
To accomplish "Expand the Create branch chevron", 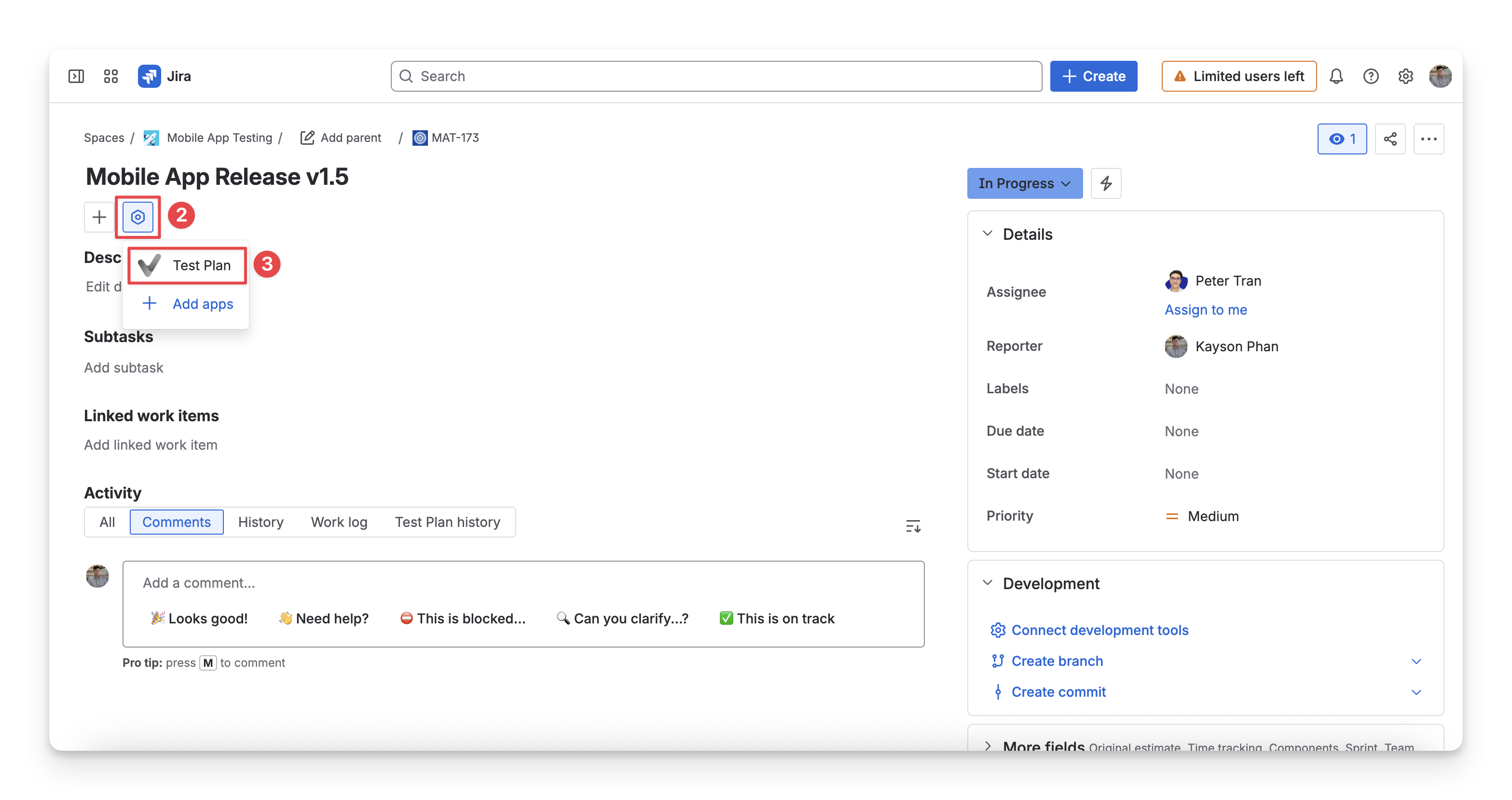I will pyautogui.click(x=1416, y=662).
